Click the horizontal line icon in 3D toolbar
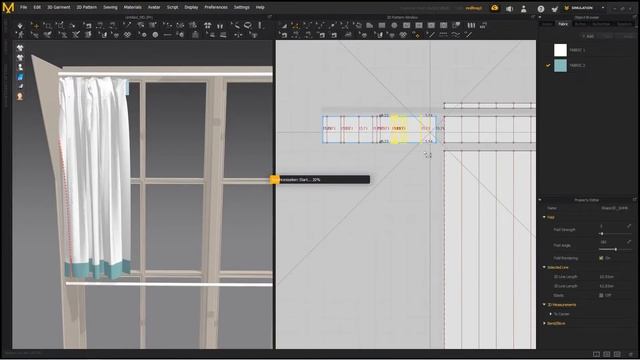The width and height of the screenshot is (640, 360). click(167, 35)
